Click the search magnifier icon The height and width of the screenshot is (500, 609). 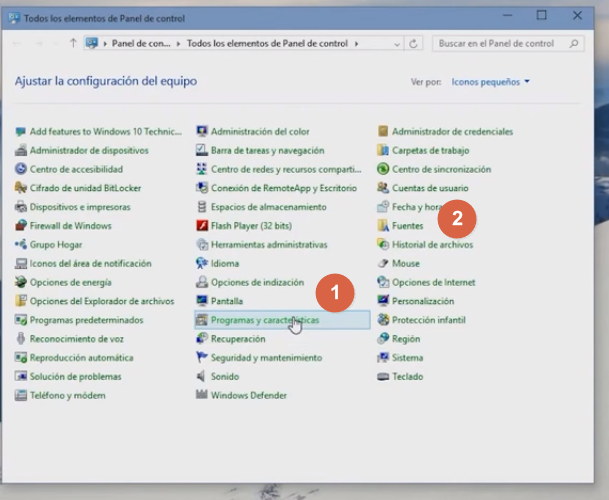pyautogui.click(x=574, y=44)
